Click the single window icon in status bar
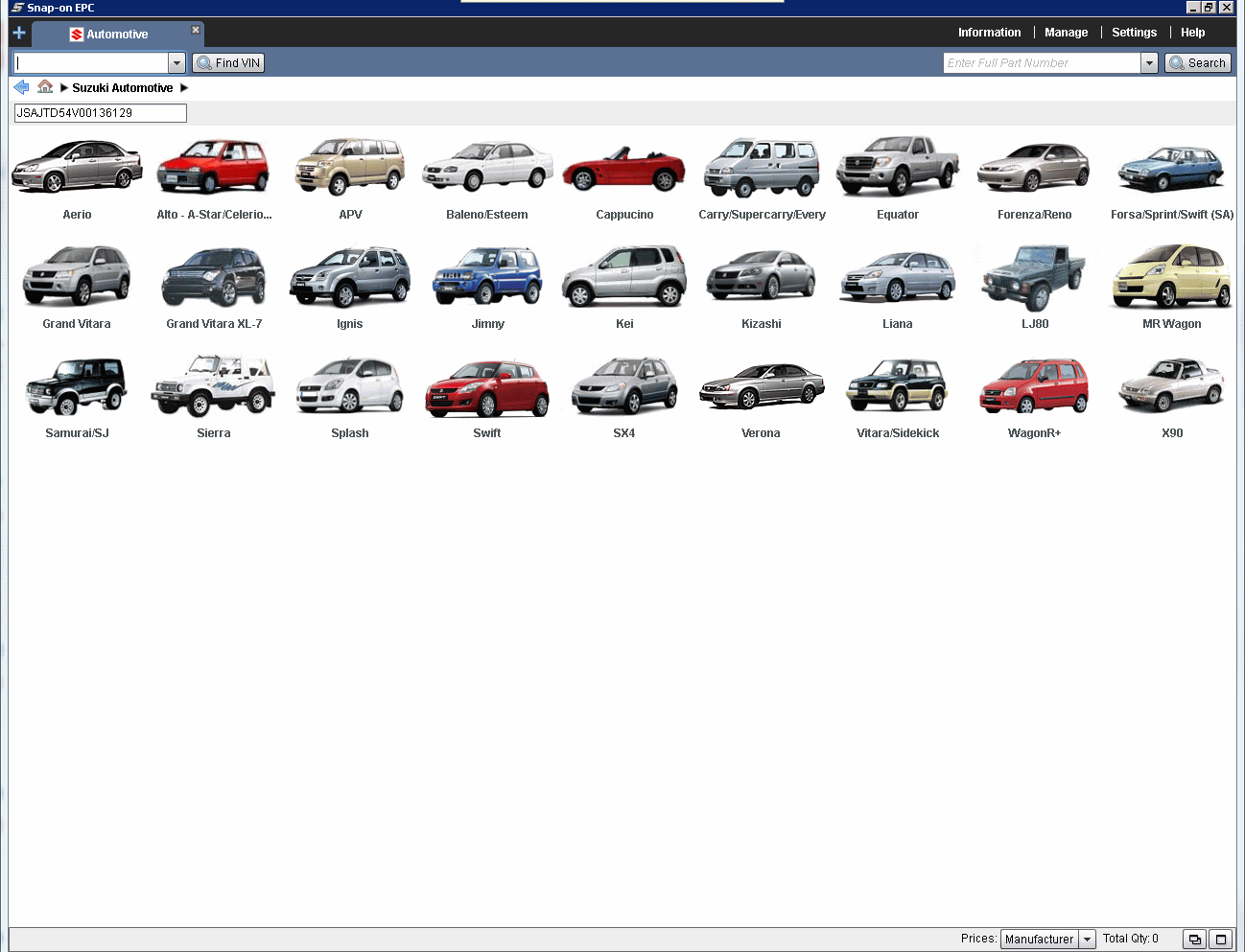The width and height of the screenshot is (1245, 952). 1220,940
